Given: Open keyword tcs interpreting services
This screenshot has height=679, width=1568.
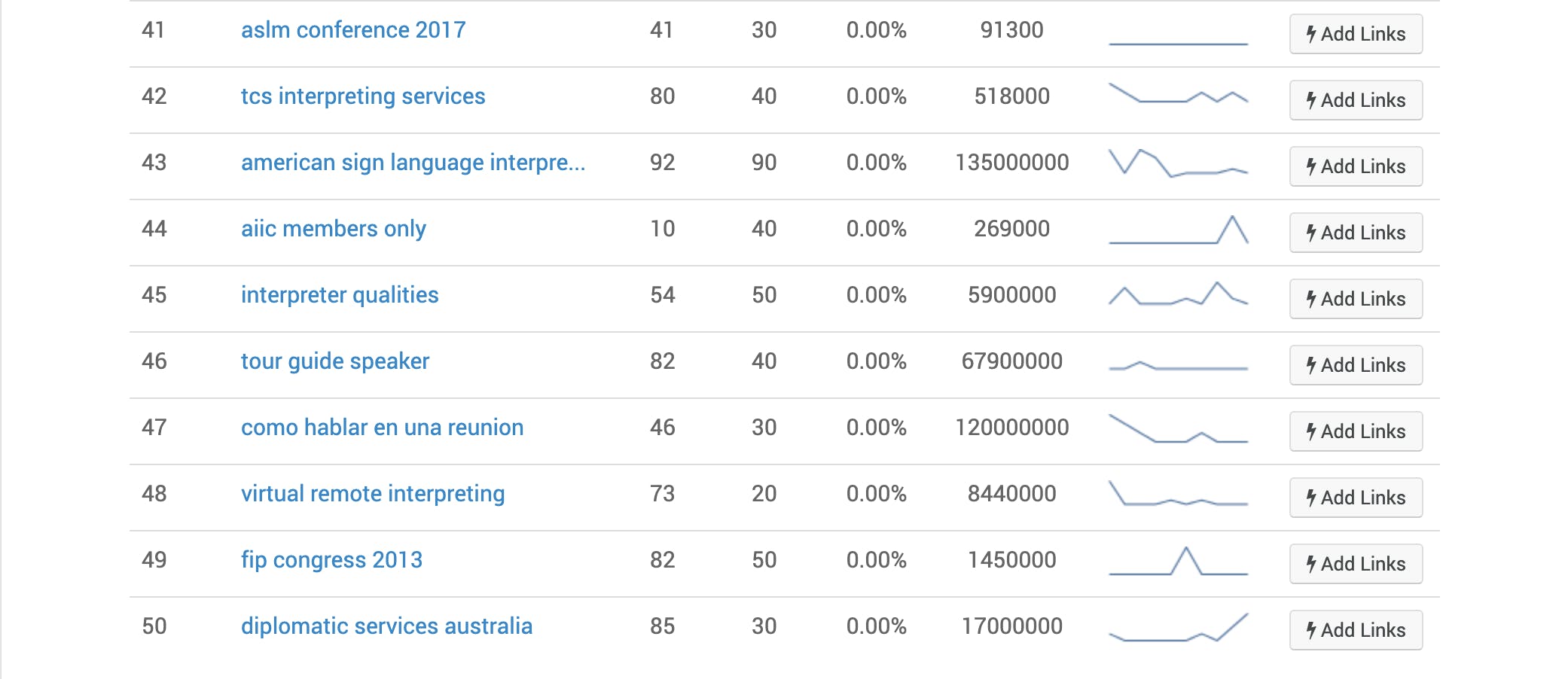Looking at the screenshot, I should [363, 96].
